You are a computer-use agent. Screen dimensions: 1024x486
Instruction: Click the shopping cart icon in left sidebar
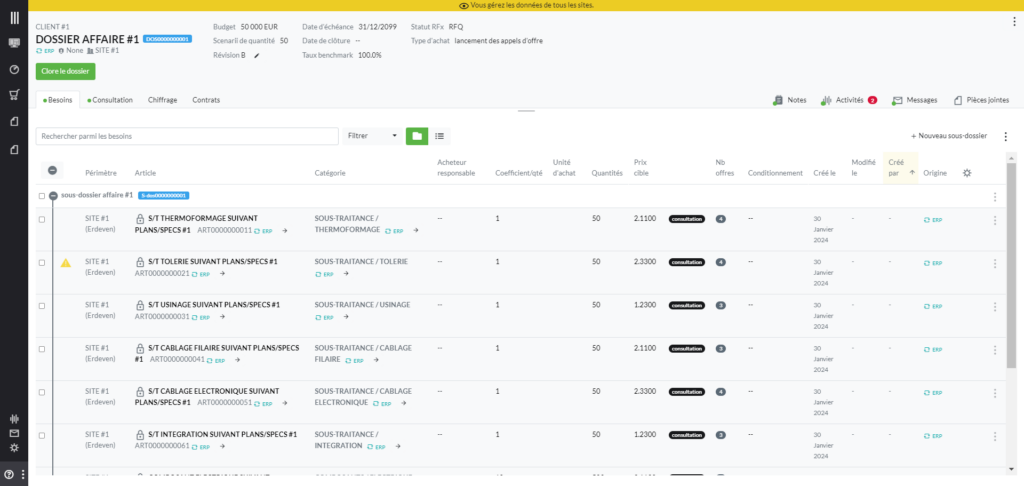pyautogui.click(x=14, y=95)
